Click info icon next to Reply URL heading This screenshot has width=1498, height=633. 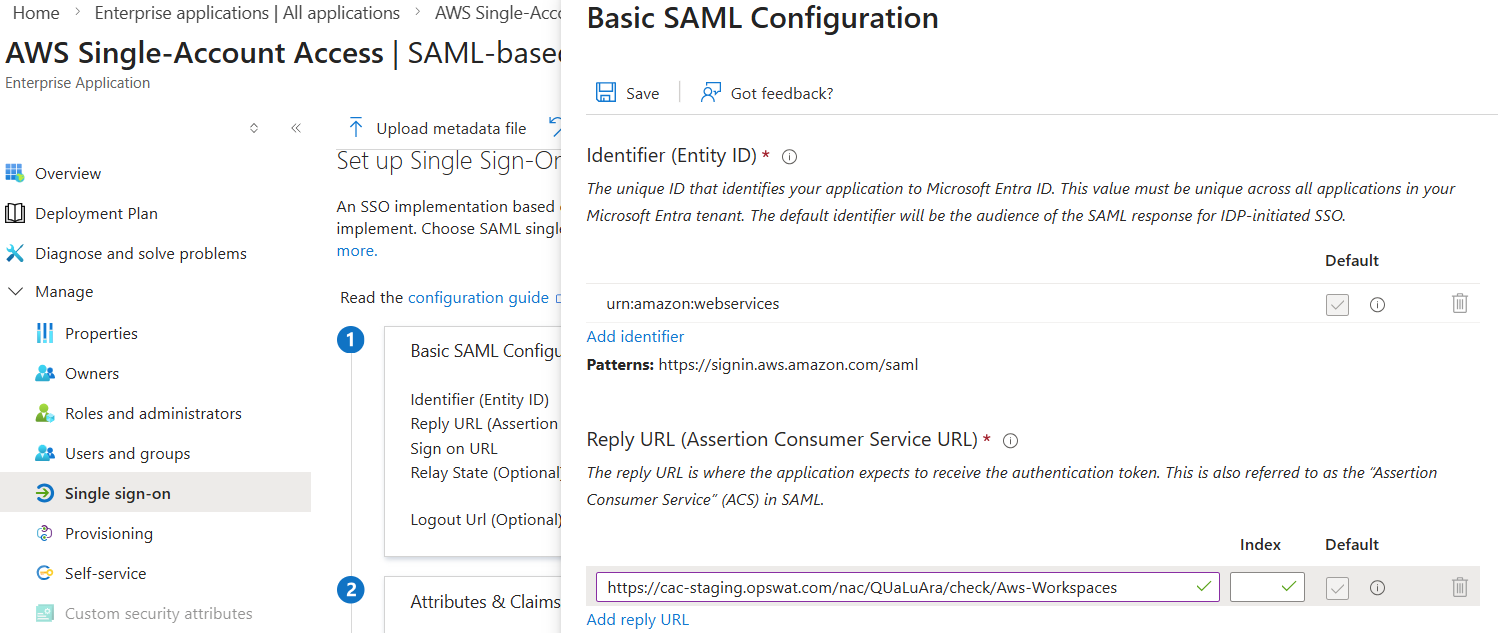1010,440
